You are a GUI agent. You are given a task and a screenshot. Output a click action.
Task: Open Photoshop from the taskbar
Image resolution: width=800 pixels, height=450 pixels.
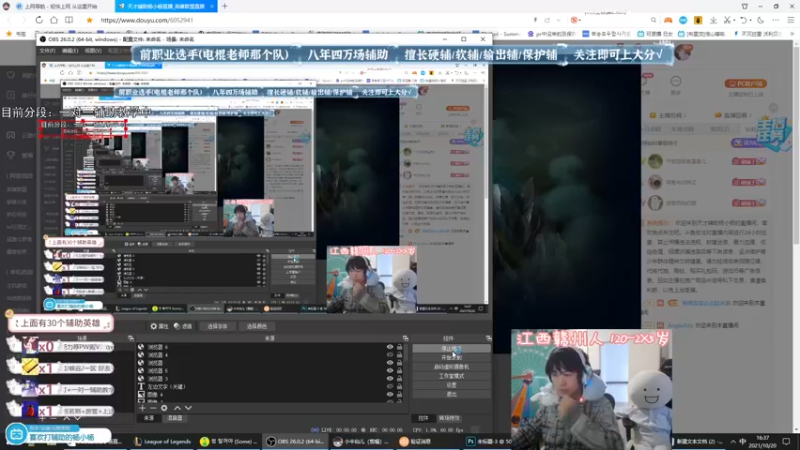(x=488, y=441)
